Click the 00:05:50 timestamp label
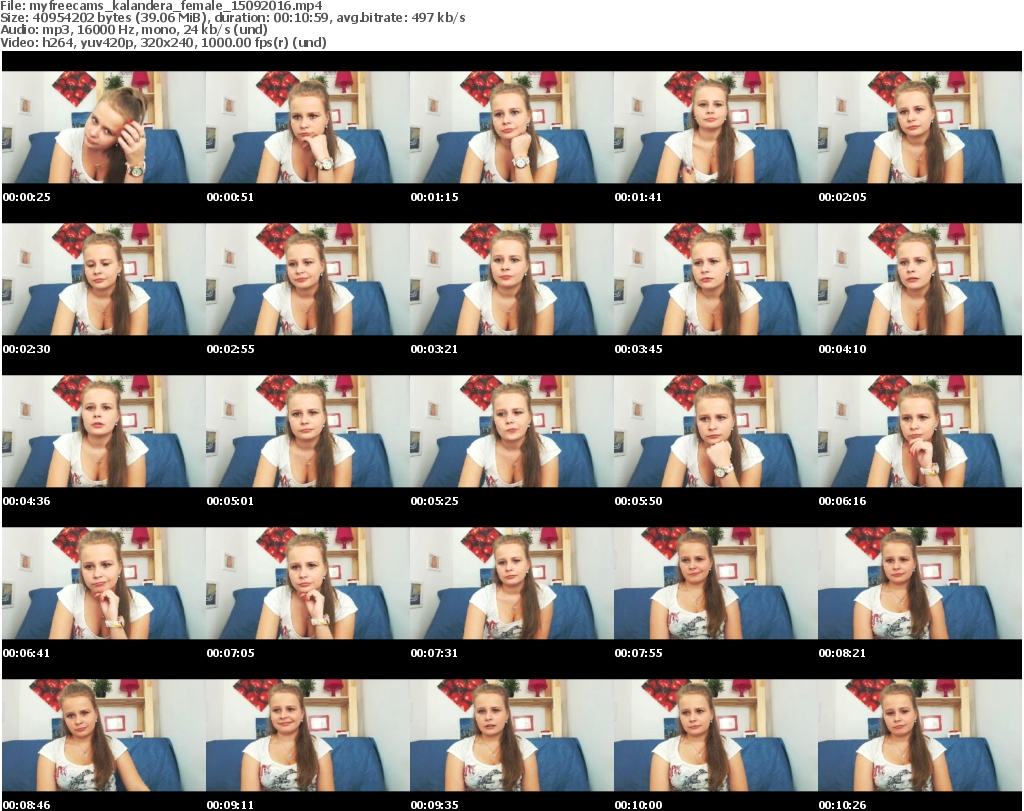The image size is (1024, 811). pos(638,501)
